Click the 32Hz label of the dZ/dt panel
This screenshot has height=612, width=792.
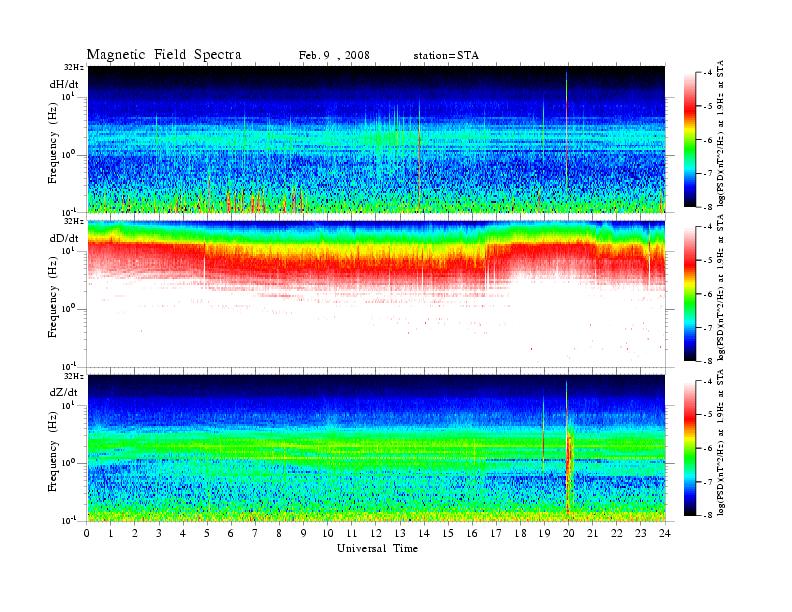pos(73,376)
